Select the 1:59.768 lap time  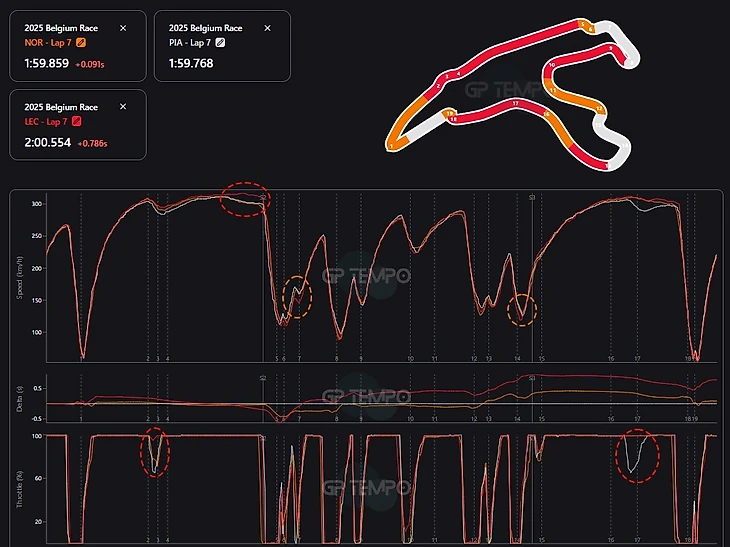click(191, 63)
